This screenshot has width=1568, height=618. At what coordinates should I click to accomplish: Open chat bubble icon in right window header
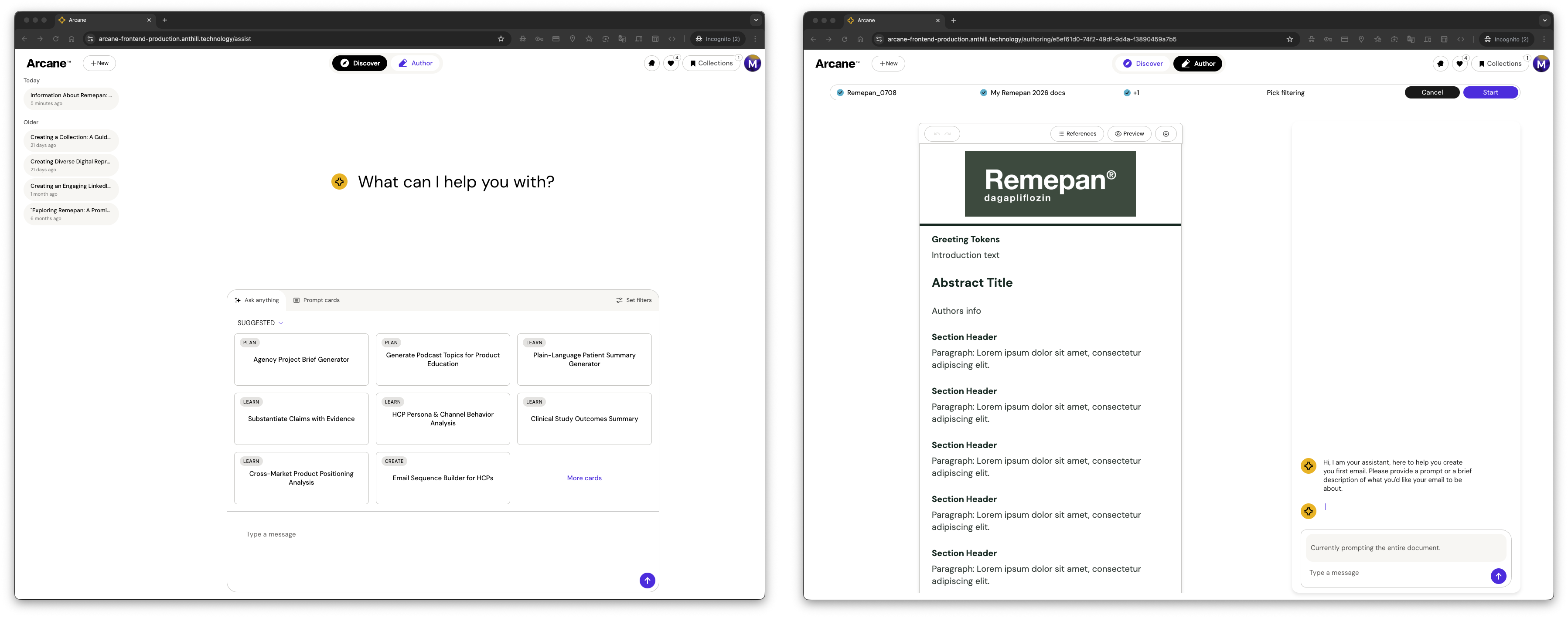(x=1440, y=63)
